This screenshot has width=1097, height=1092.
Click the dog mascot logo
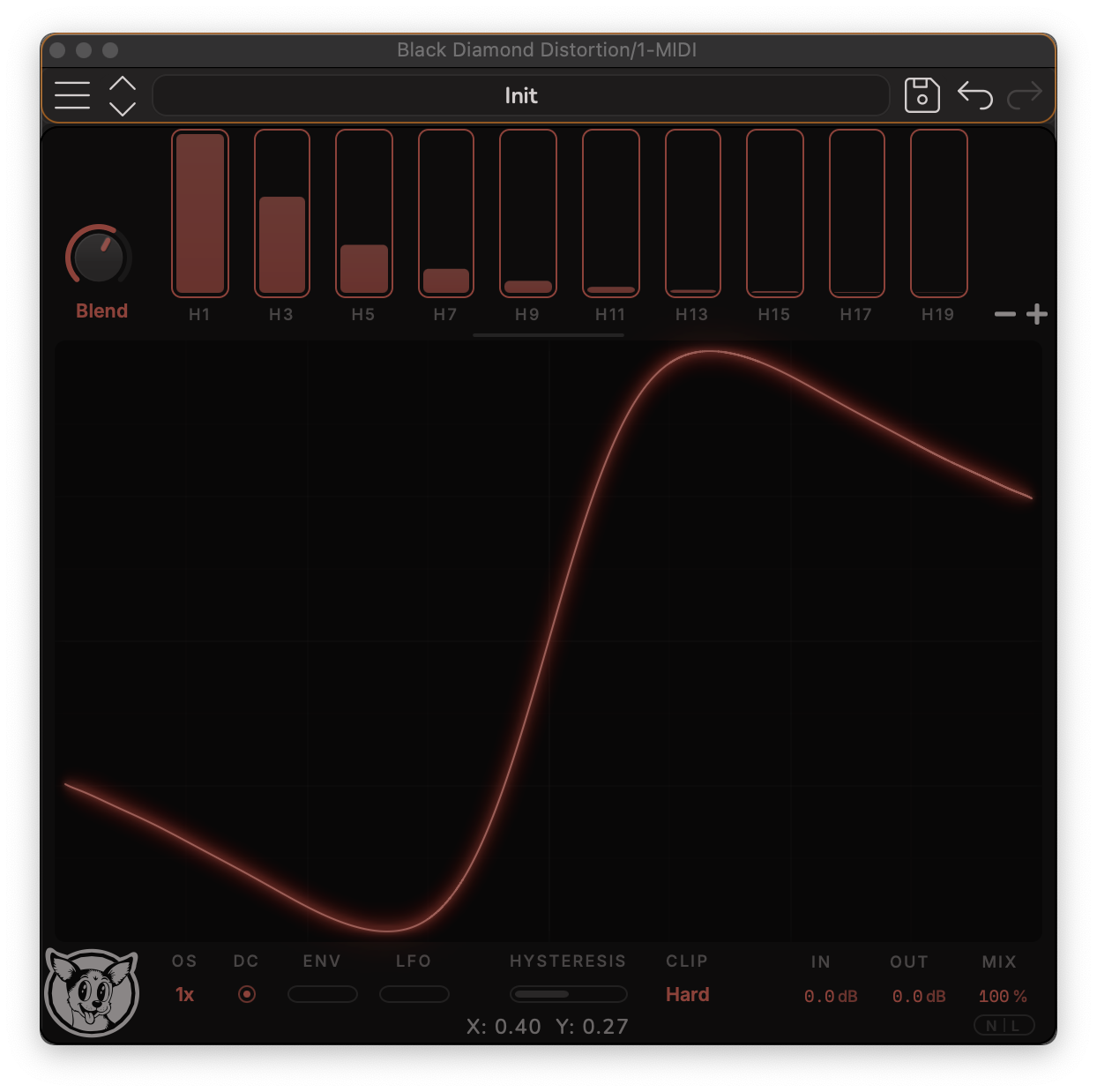tap(92, 991)
